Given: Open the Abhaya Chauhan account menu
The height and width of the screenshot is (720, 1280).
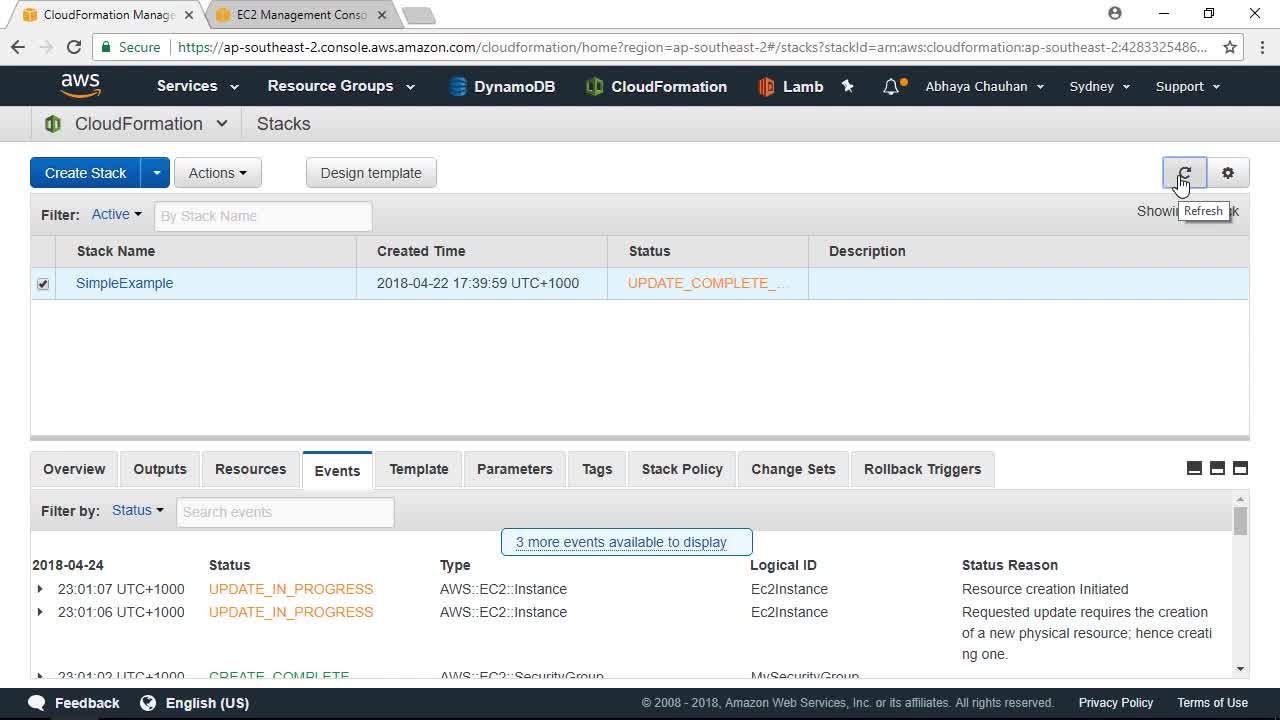Looking at the screenshot, I should coord(985,86).
